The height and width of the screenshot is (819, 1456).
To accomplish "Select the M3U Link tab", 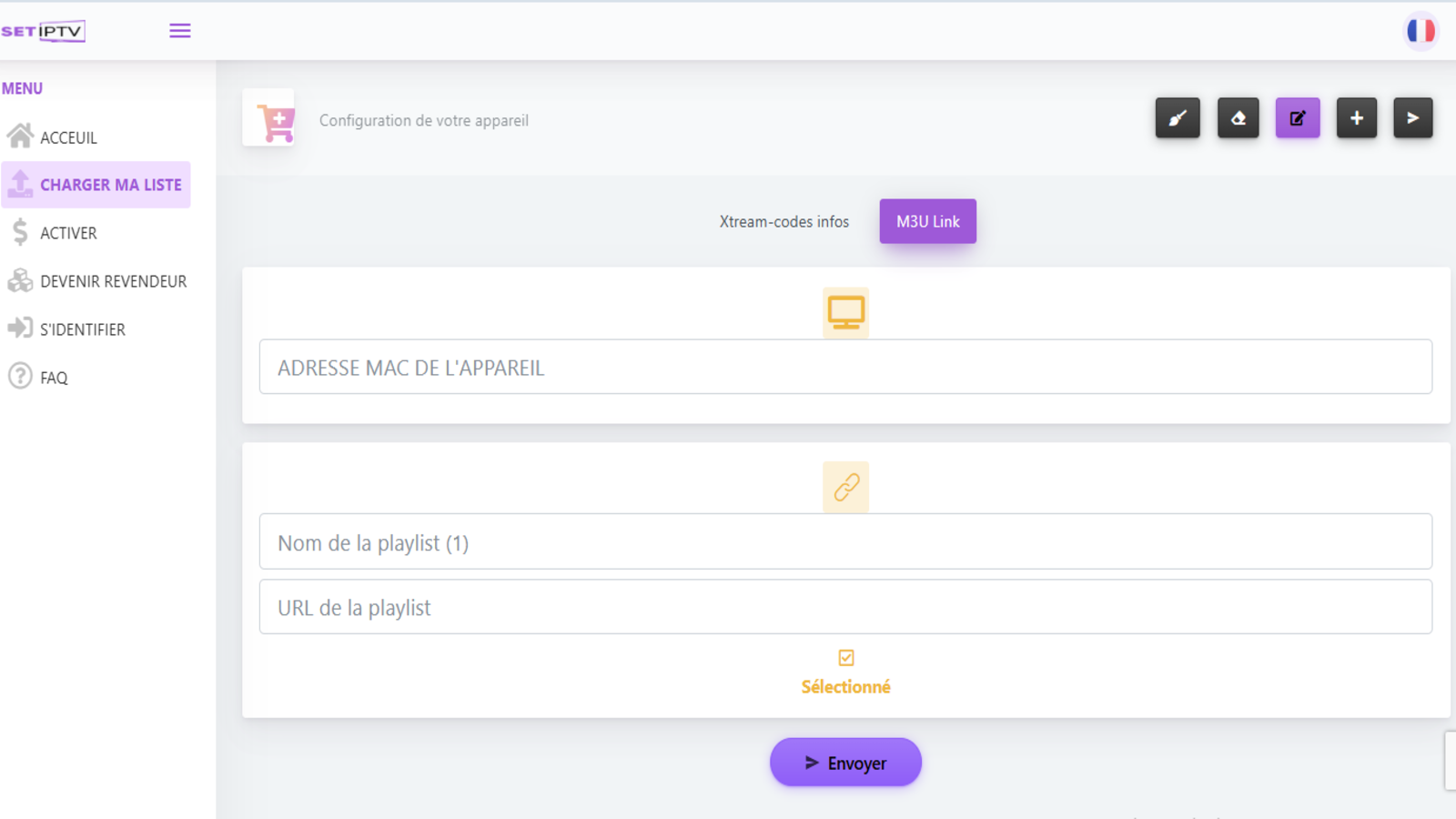I will [x=928, y=221].
